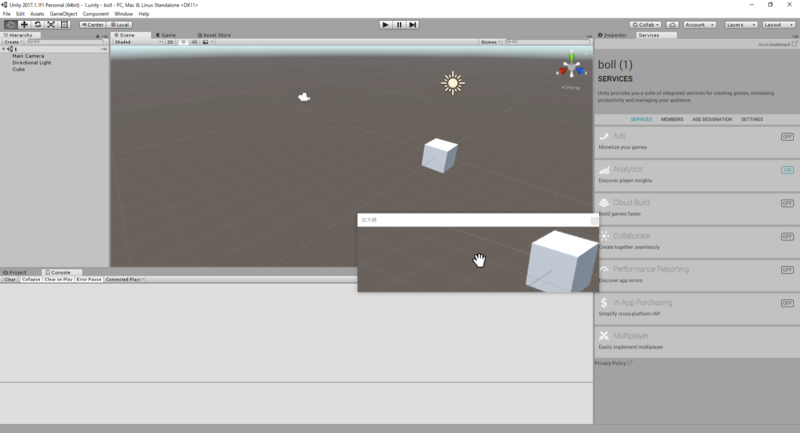The height and width of the screenshot is (433, 800).
Task: Switch to the Project tab
Action: [x=15, y=272]
